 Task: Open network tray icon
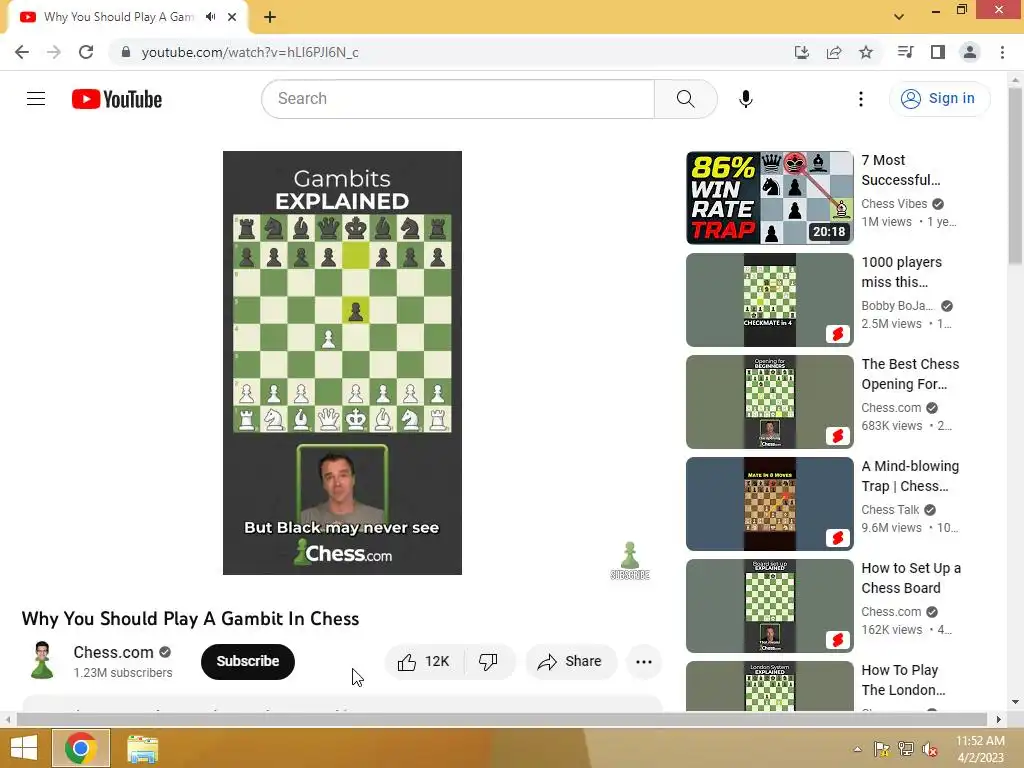tap(906, 749)
